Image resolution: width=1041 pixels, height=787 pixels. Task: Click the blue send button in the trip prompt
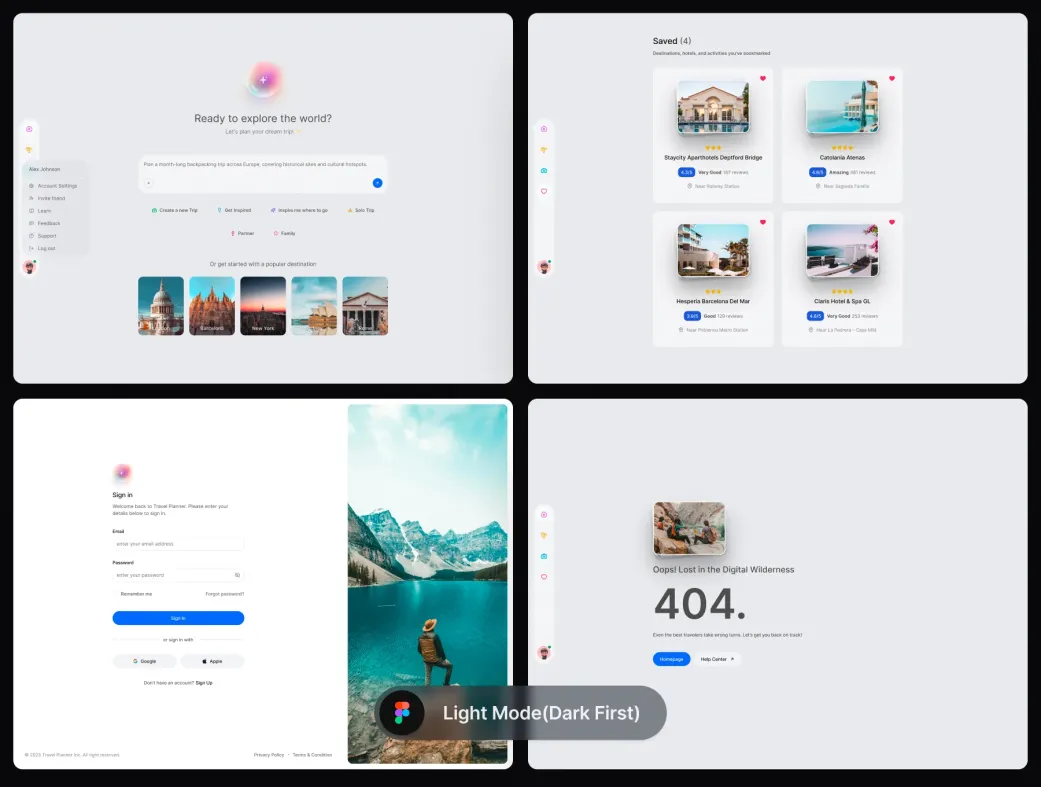(377, 183)
